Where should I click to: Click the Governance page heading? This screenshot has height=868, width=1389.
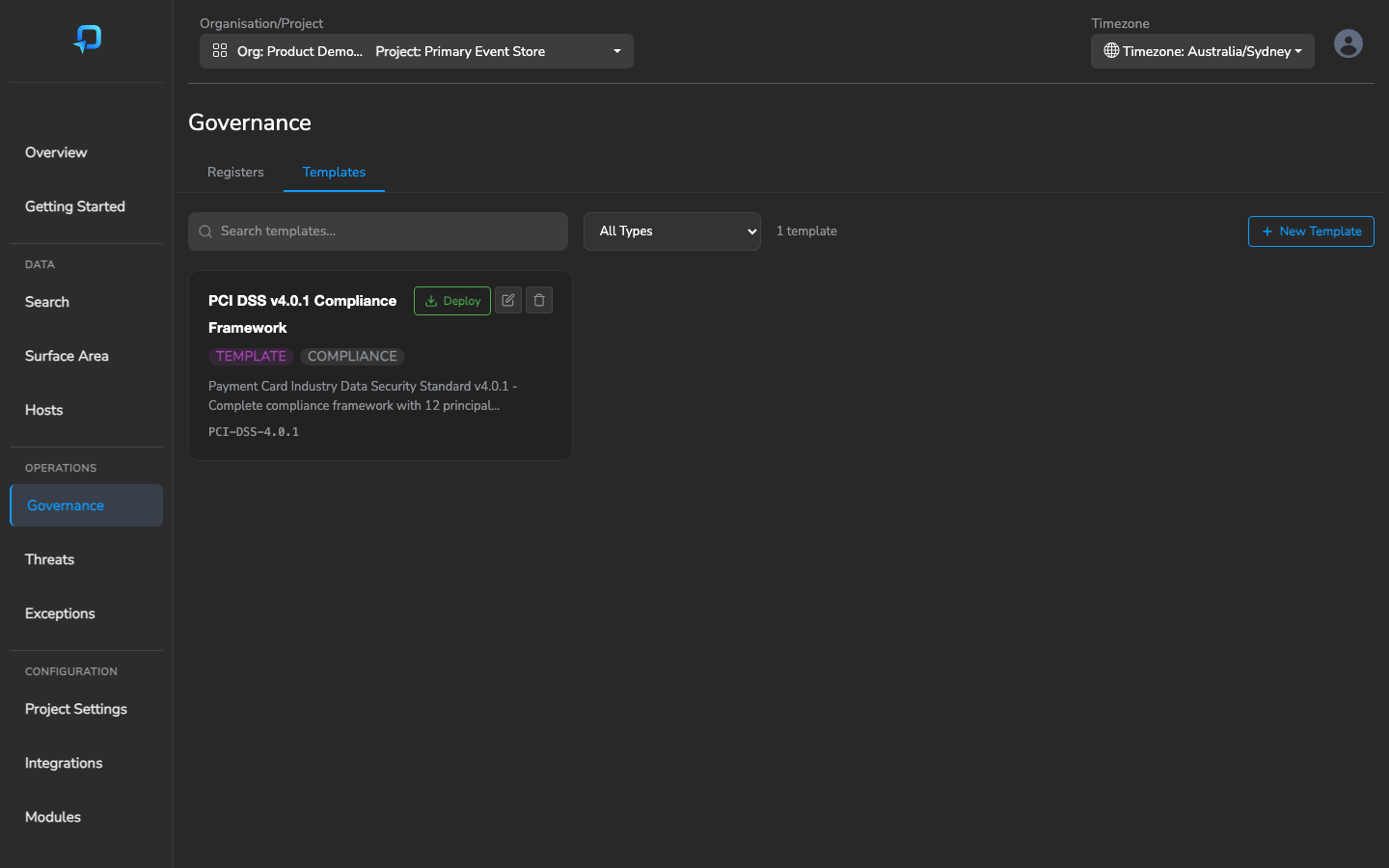(x=250, y=122)
